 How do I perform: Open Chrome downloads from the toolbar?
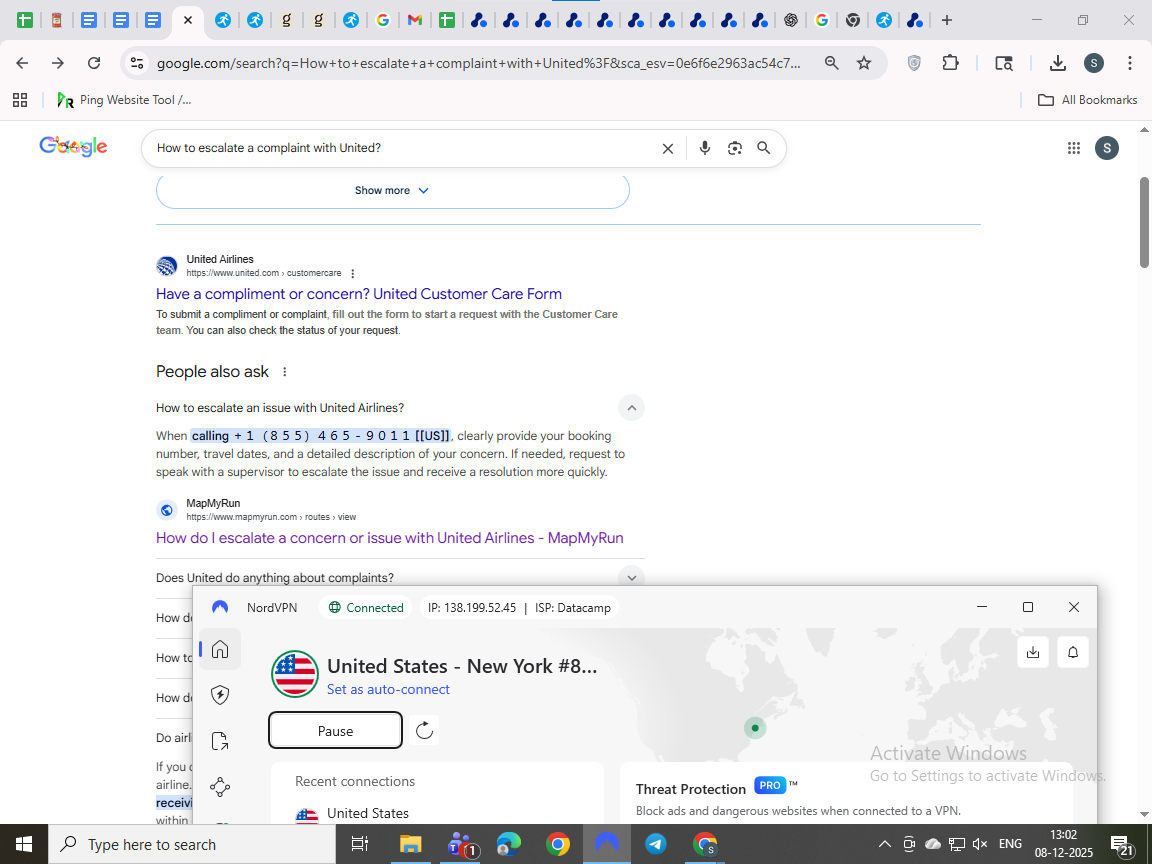point(1057,62)
